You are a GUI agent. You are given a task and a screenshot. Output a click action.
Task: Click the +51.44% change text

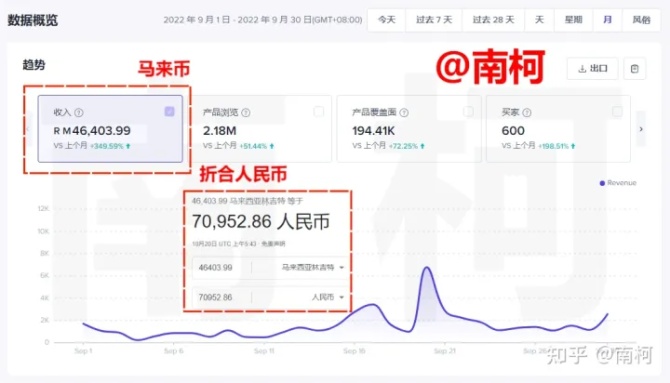coord(253,146)
